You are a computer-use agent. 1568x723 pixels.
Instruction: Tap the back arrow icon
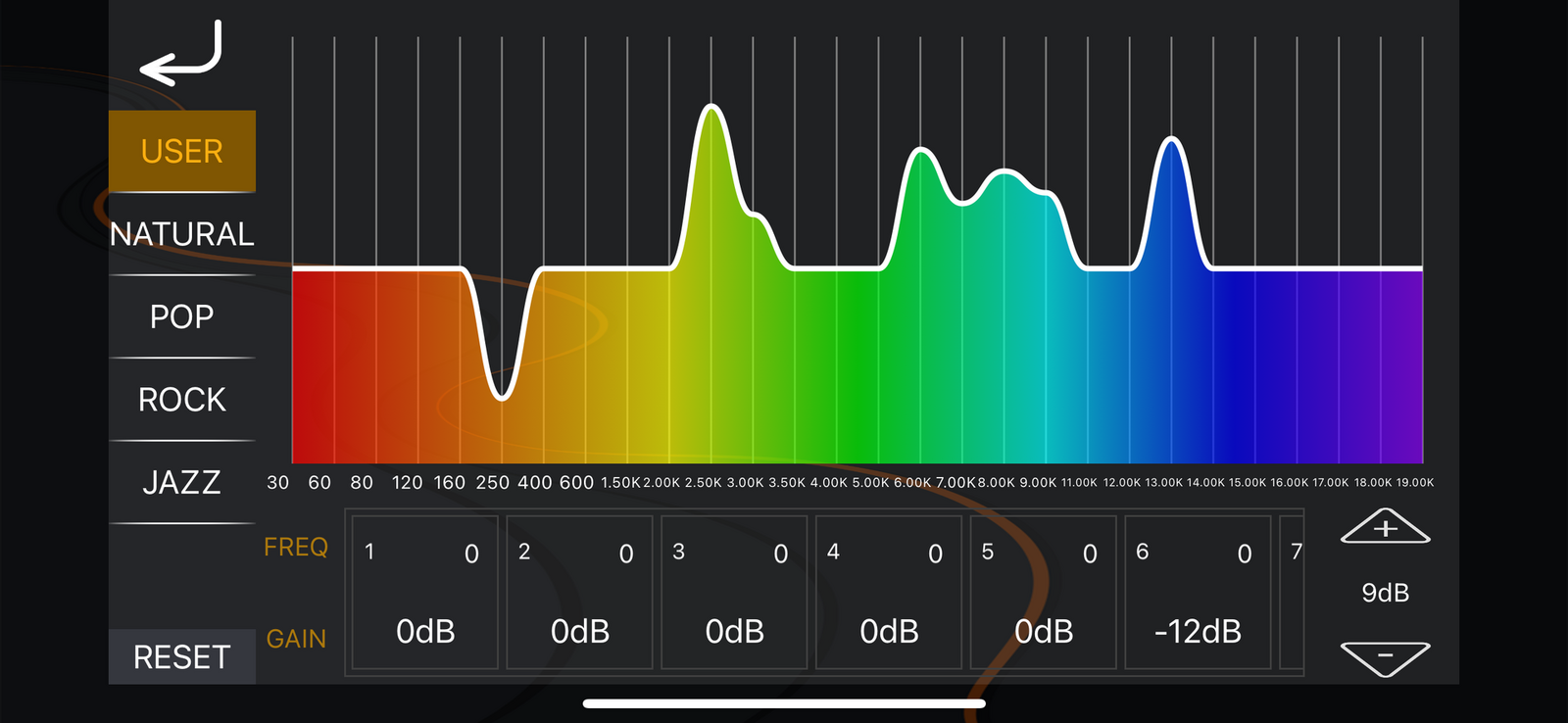click(x=182, y=55)
